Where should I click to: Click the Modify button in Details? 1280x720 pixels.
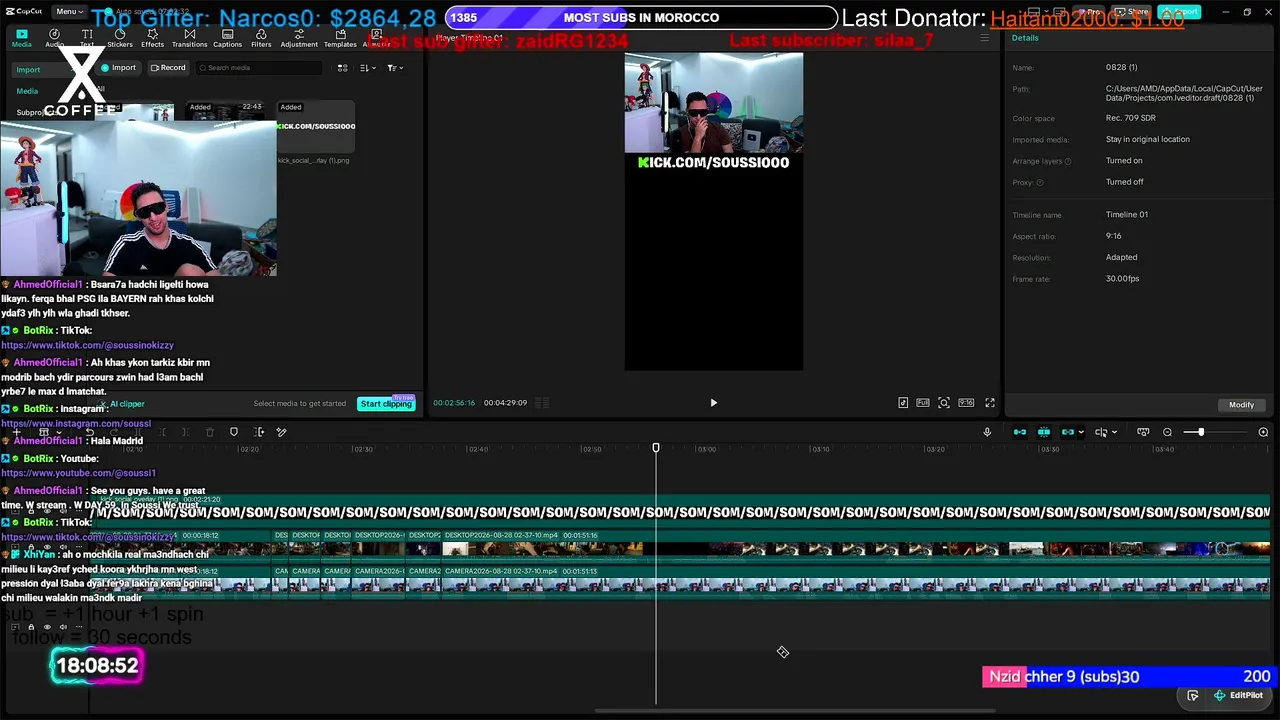coord(1241,405)
